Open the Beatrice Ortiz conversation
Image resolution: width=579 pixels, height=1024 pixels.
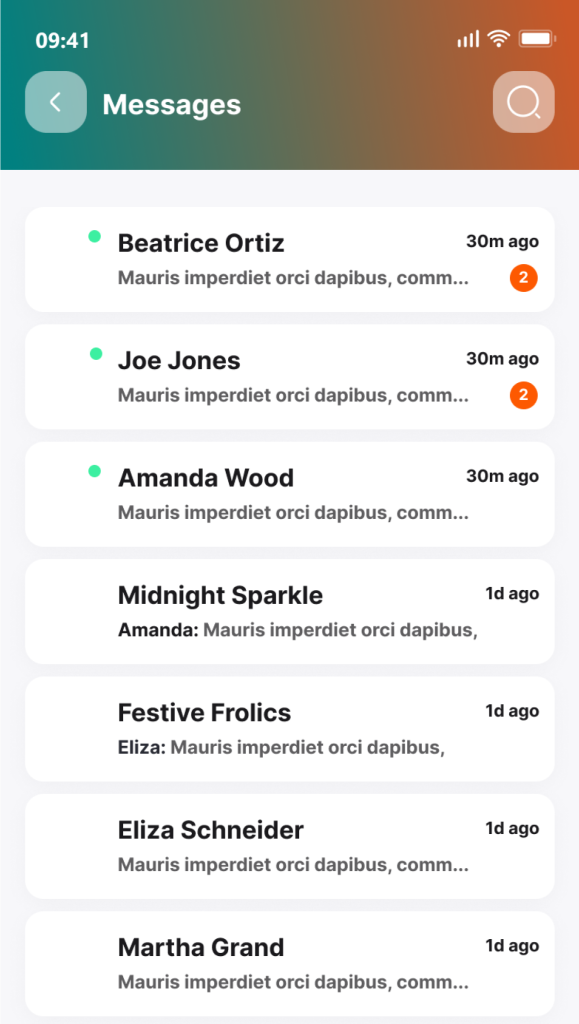tap(290, 259)
